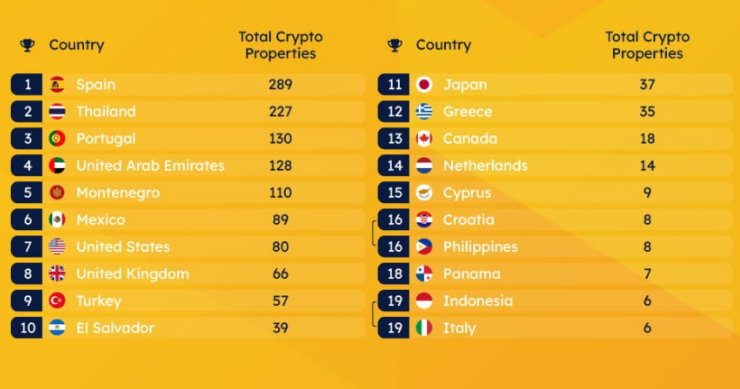Image resolution: width=740 pixels, height=389 pixels.
Task: Click rank badge number 18
Action: [394, 274]
